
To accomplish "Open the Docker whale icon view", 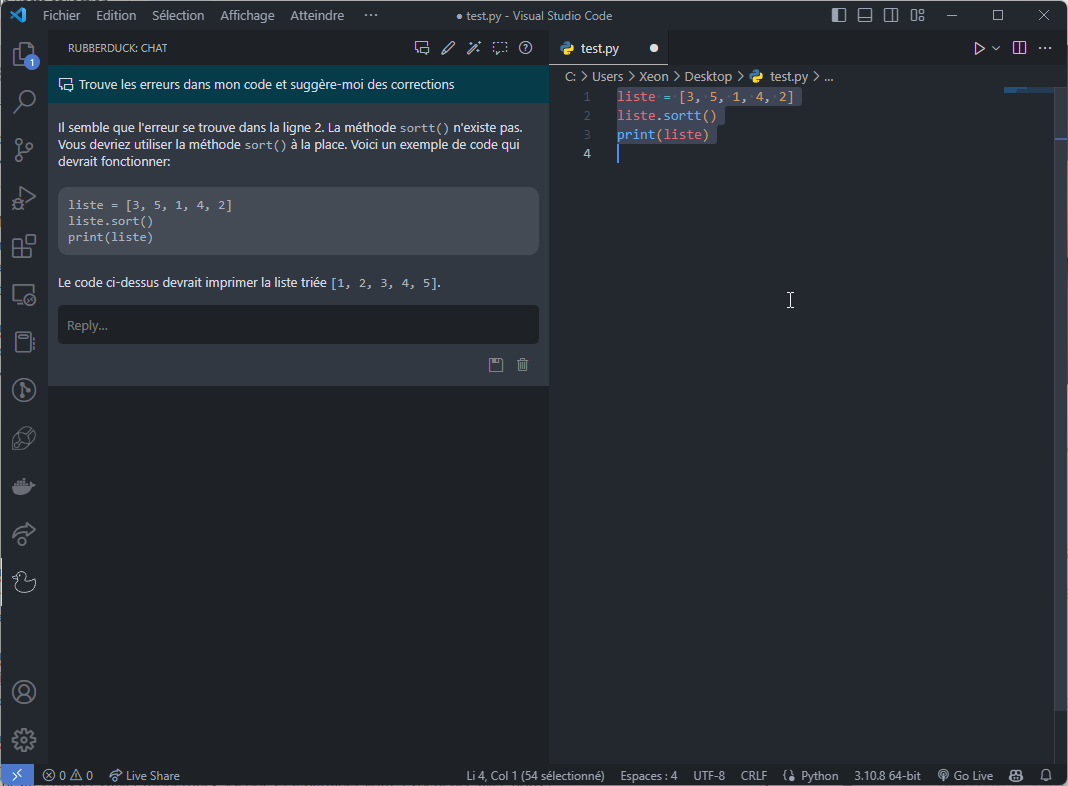I will pos(25,486).
